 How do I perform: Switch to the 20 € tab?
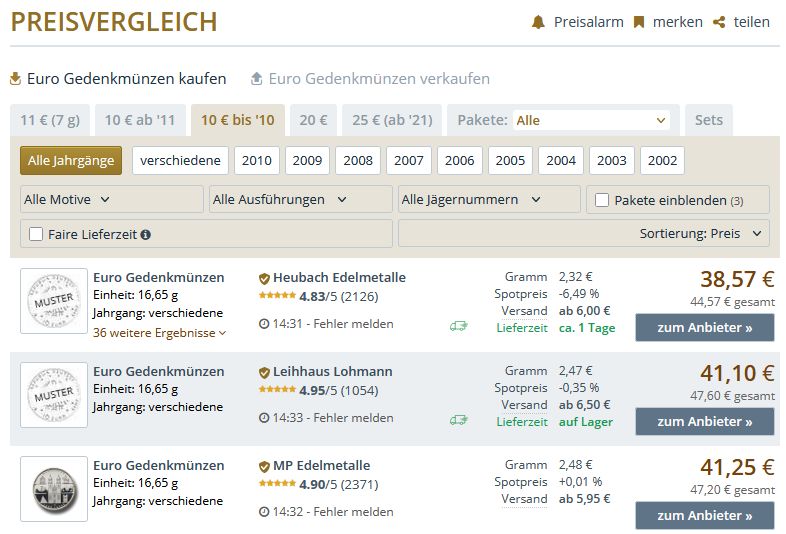coord(313,120)
